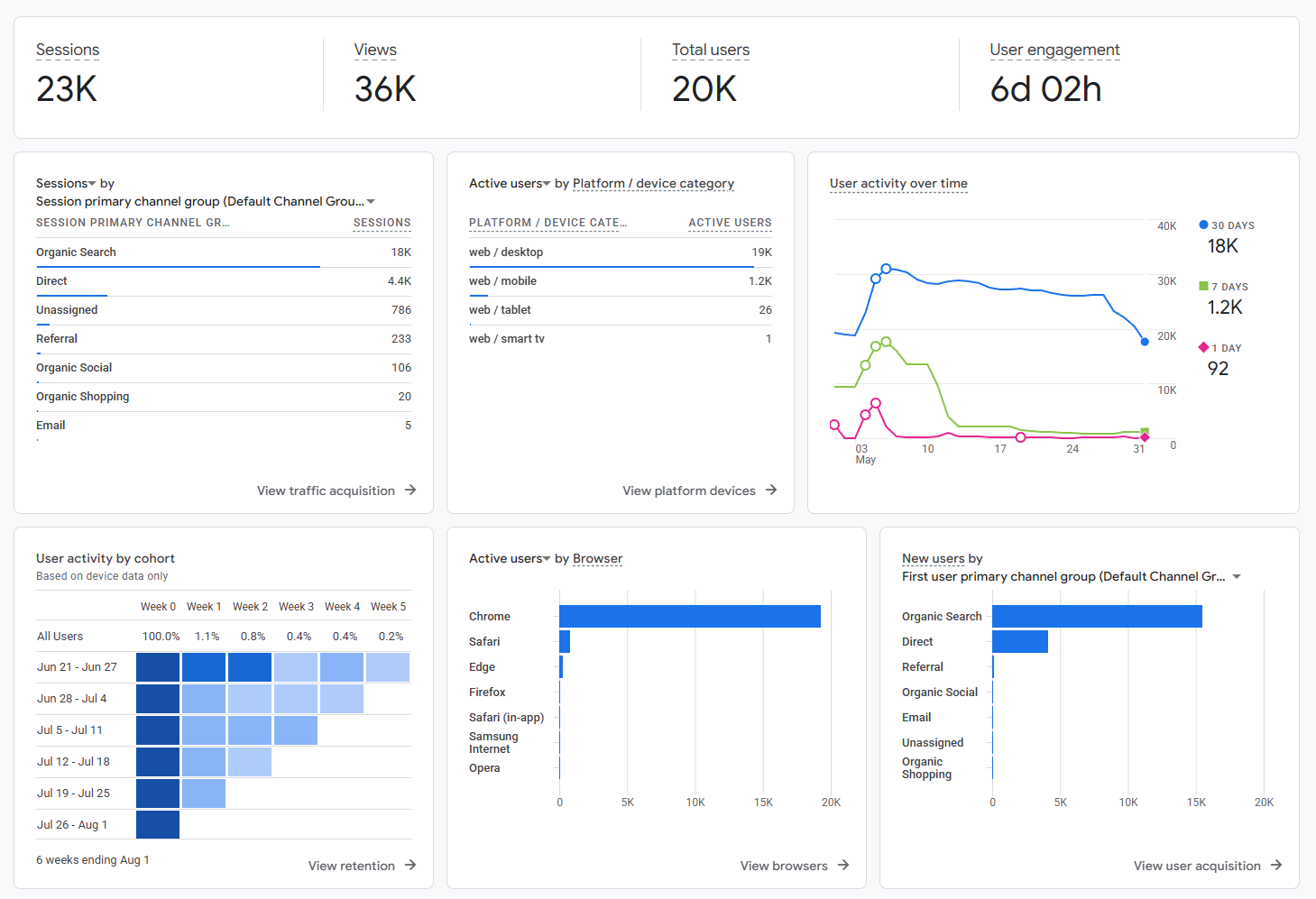Click the Firefox browser label

(487, 692)
